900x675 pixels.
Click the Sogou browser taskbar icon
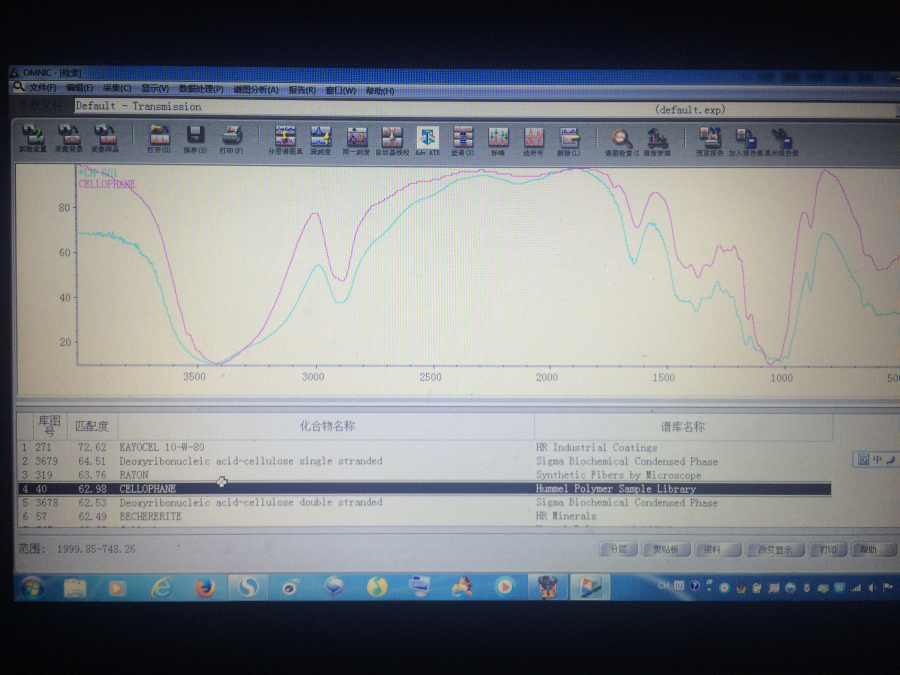click(x=247, y=587)
